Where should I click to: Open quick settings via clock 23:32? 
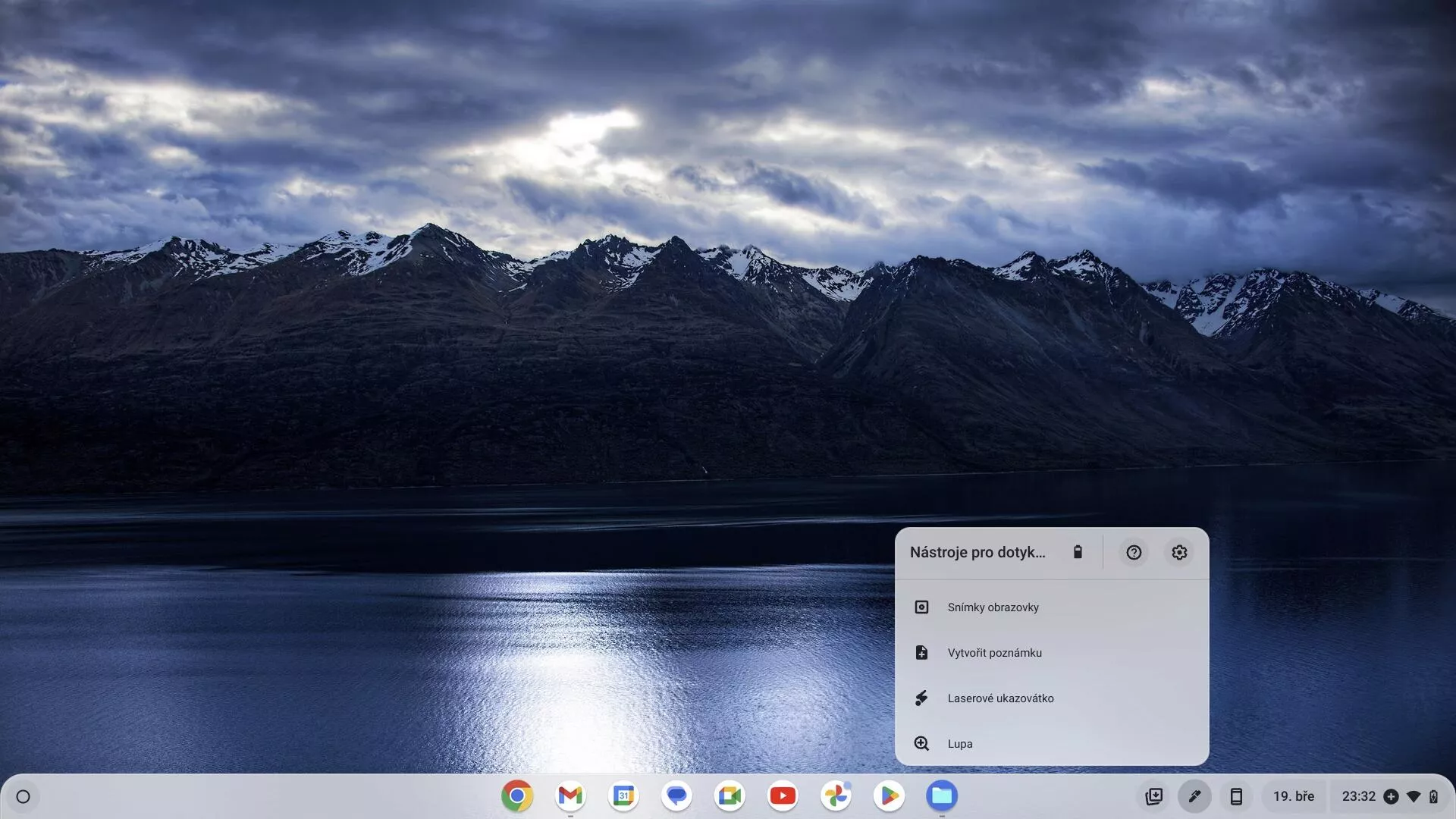(x=1359, y=796)
